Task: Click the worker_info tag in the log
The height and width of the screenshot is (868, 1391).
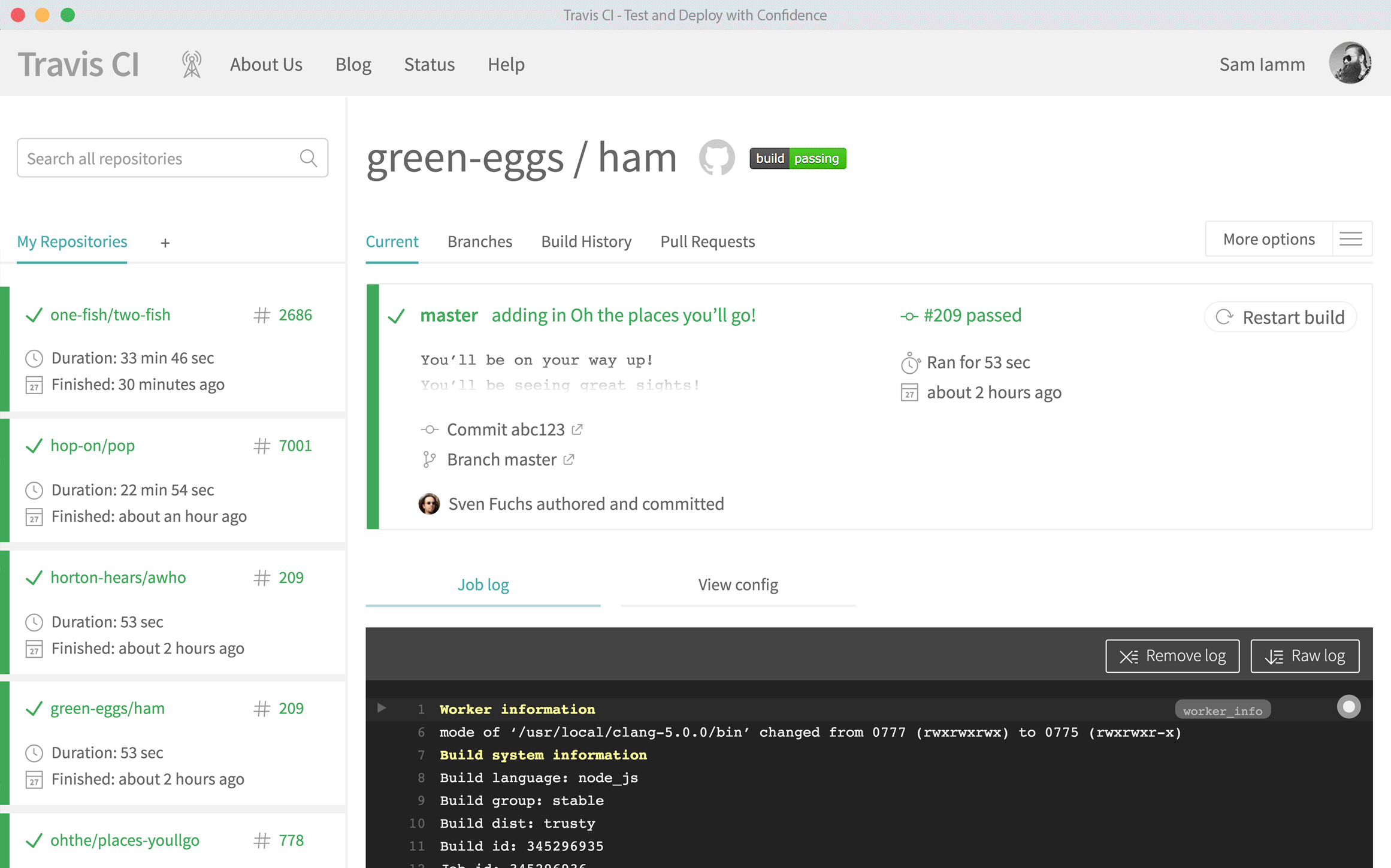Action: click(x=1223, y=710)
